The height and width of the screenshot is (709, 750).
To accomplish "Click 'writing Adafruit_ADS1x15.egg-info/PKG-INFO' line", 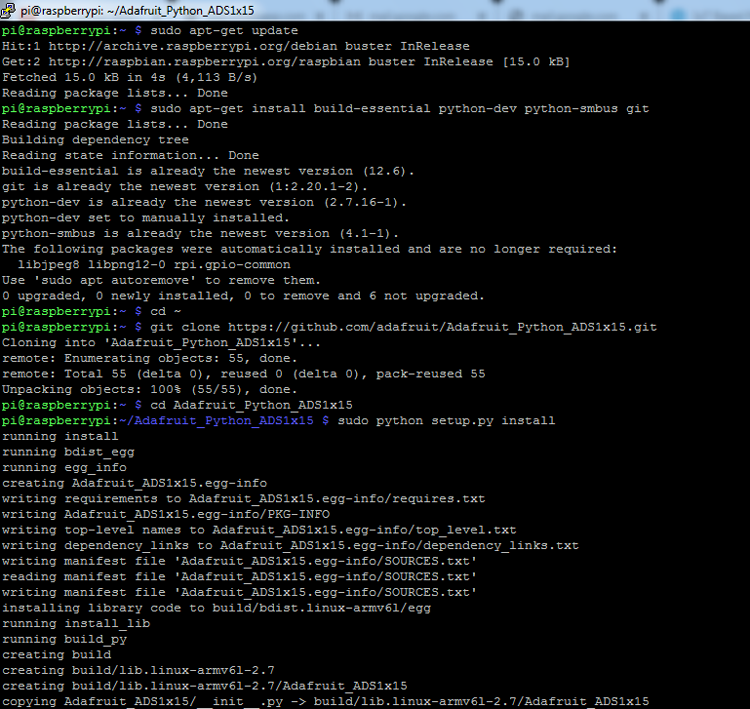I will tap(165, 514).
